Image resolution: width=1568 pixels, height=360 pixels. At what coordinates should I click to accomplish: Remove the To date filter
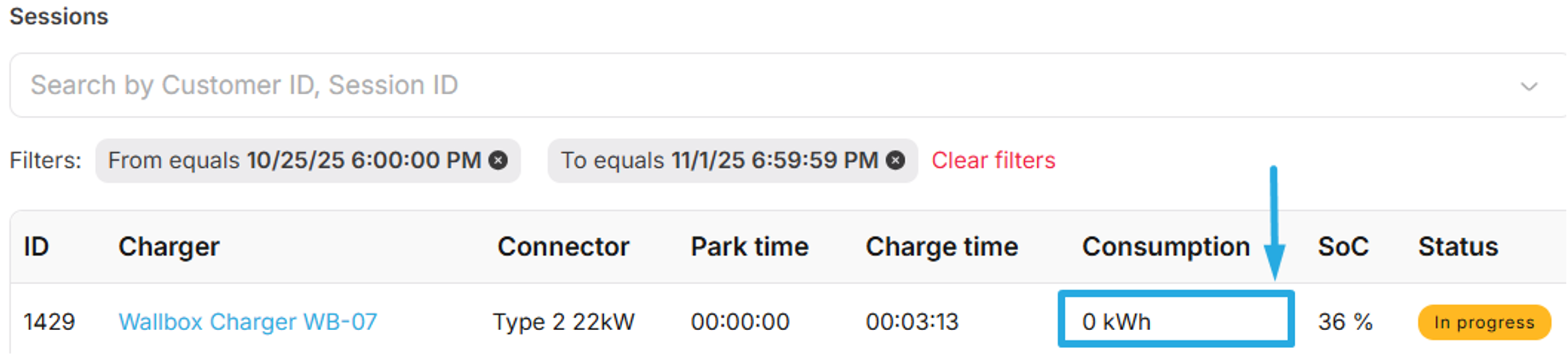[x=895, y=160]
